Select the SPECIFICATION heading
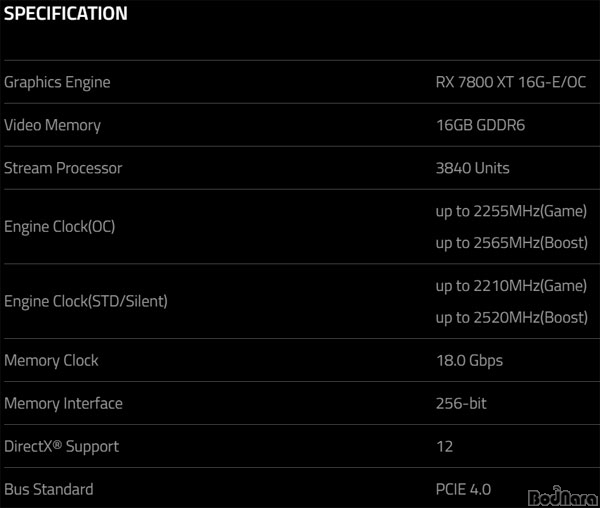The width and height of the screenshot is (600, 508). point(65,13)
